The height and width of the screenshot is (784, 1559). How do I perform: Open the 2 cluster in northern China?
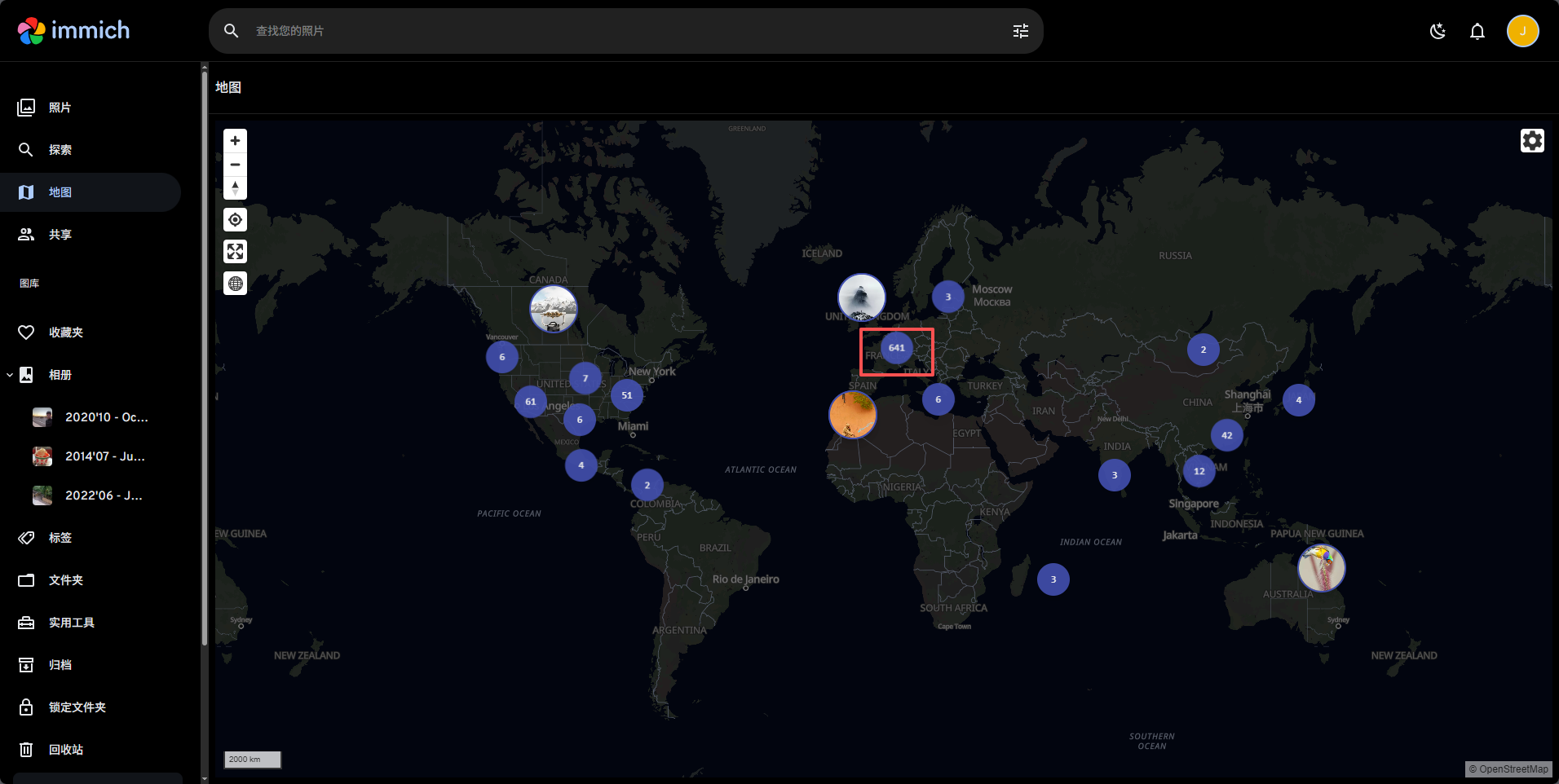click(x=1203, y=350)
